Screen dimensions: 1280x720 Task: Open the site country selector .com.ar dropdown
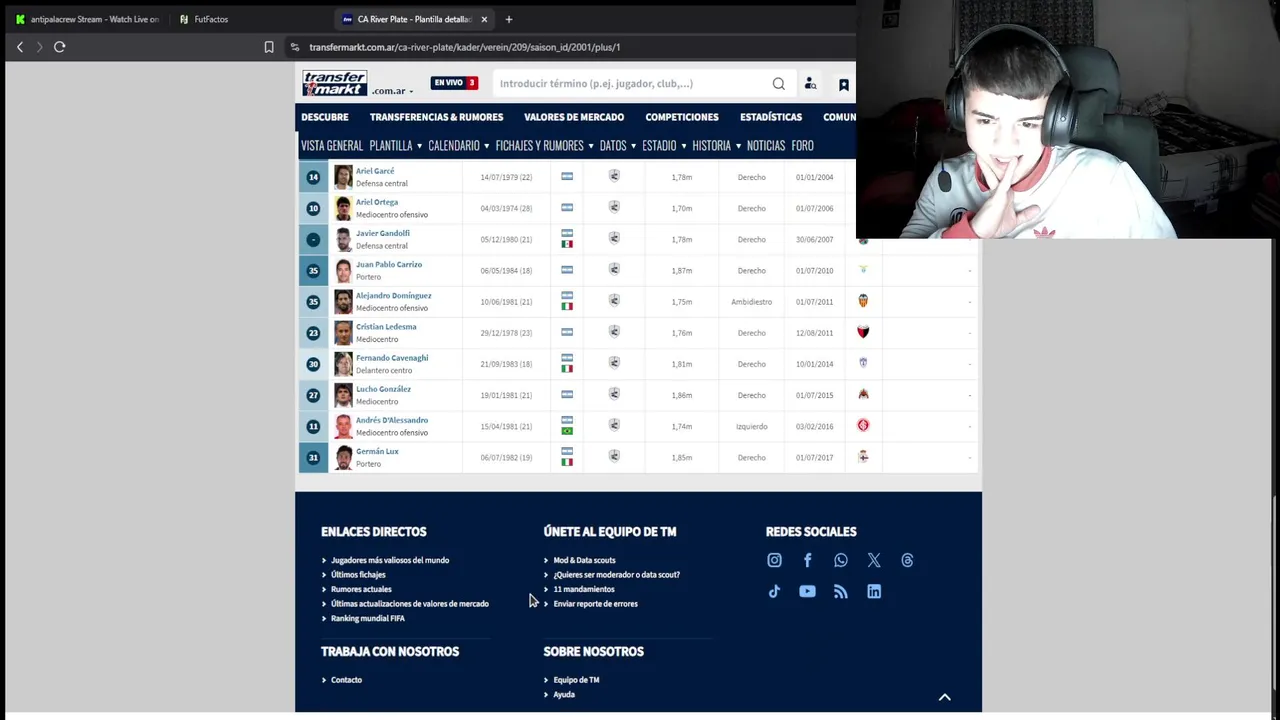coord(392,91)
